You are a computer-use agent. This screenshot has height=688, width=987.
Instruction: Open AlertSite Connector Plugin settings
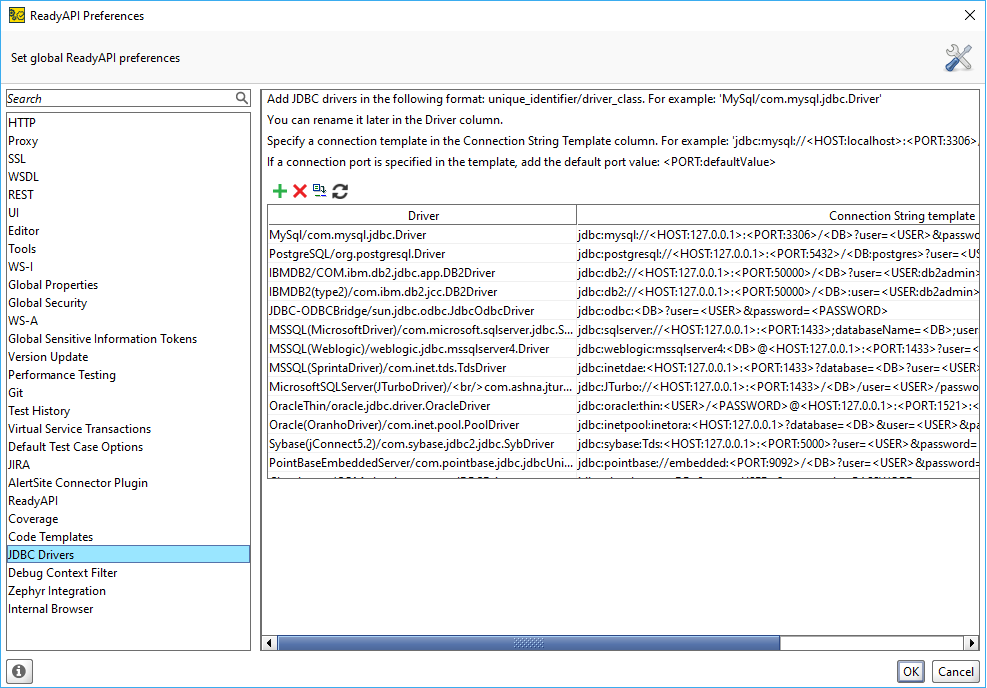pyautogui.click(x=128, y=483)
